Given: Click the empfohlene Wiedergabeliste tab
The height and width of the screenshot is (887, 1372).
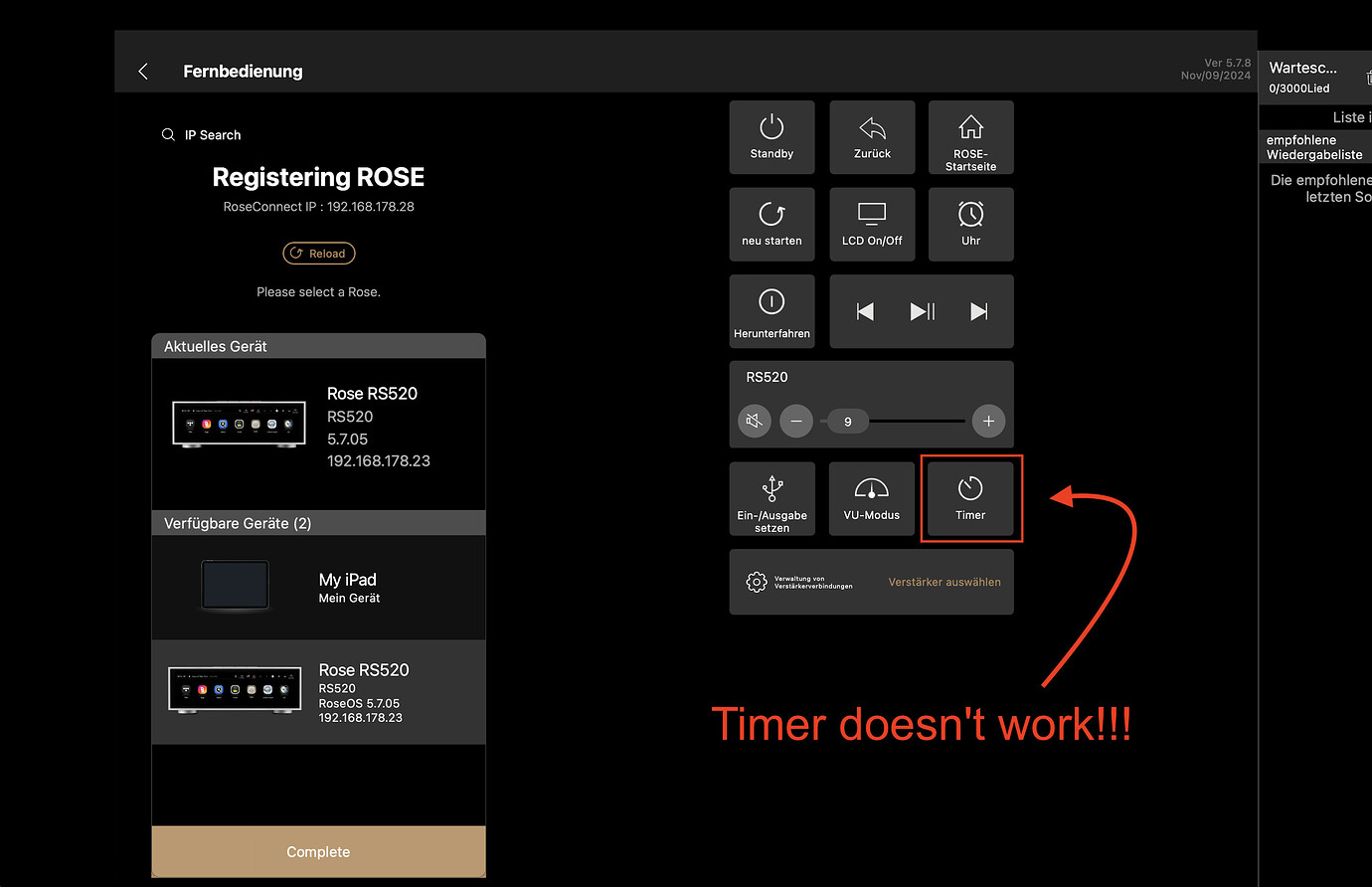Looking at the screenshot, I should (1314, 147).
